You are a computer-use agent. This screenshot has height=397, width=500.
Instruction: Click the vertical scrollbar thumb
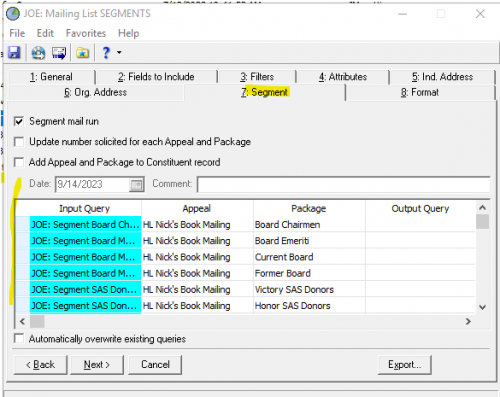pos(482,222)
